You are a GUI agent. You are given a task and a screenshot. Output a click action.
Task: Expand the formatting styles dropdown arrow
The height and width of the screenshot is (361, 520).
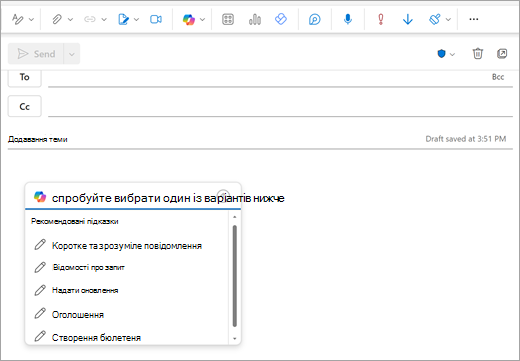31,20
